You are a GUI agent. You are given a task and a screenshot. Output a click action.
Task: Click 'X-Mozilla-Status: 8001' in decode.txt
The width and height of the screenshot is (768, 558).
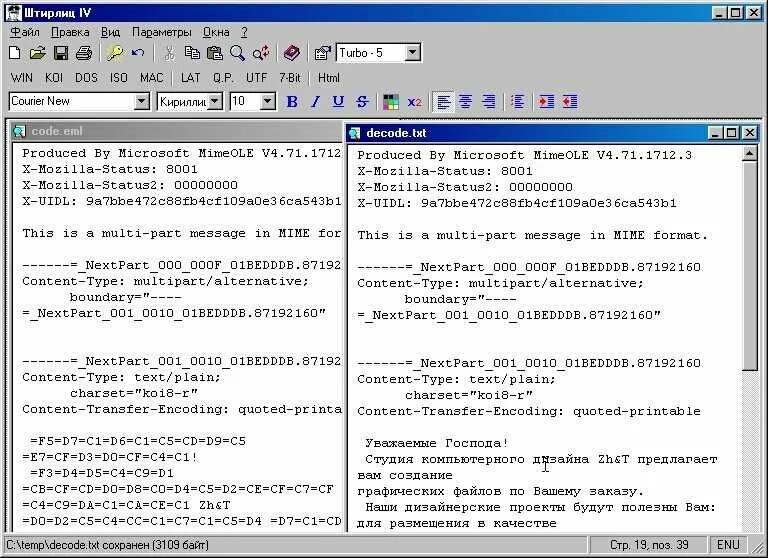pyautogui.click(x=445, y=171)
